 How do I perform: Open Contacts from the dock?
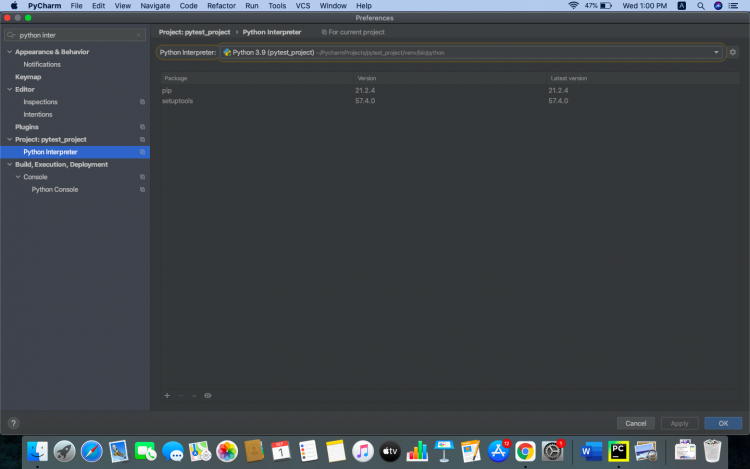[254, 451]
